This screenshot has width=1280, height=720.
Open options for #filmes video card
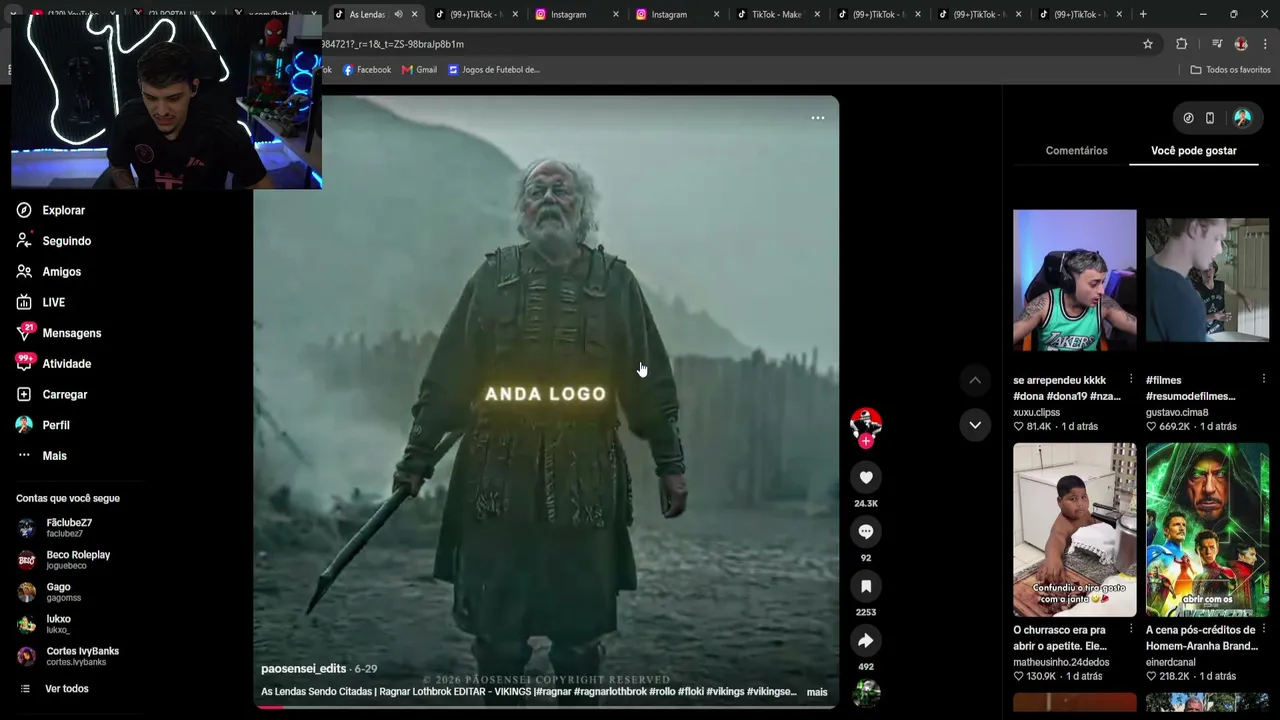pyautogui.click(x=1264, y=379)
